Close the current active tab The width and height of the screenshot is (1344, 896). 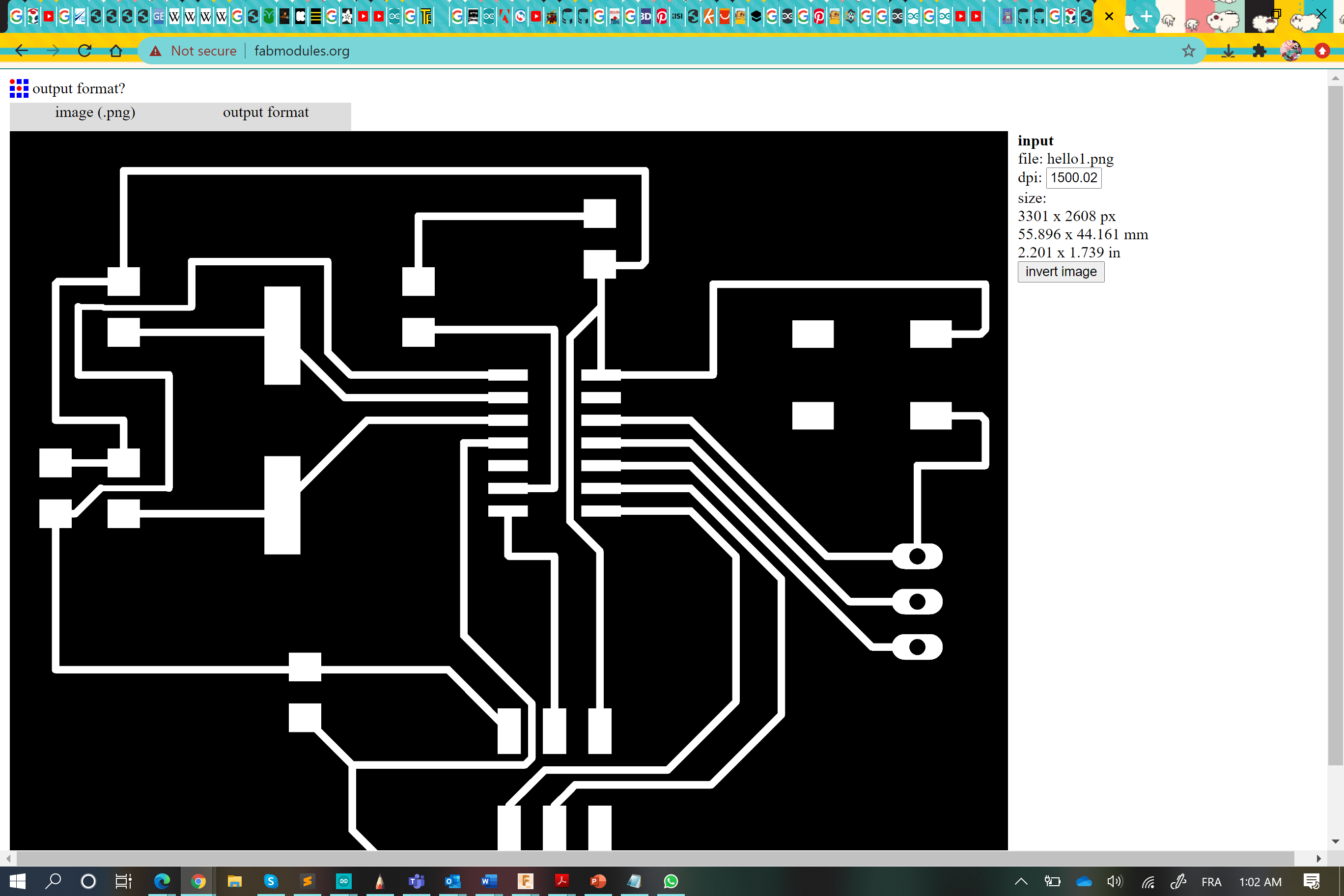click(x=1109, y=17)
